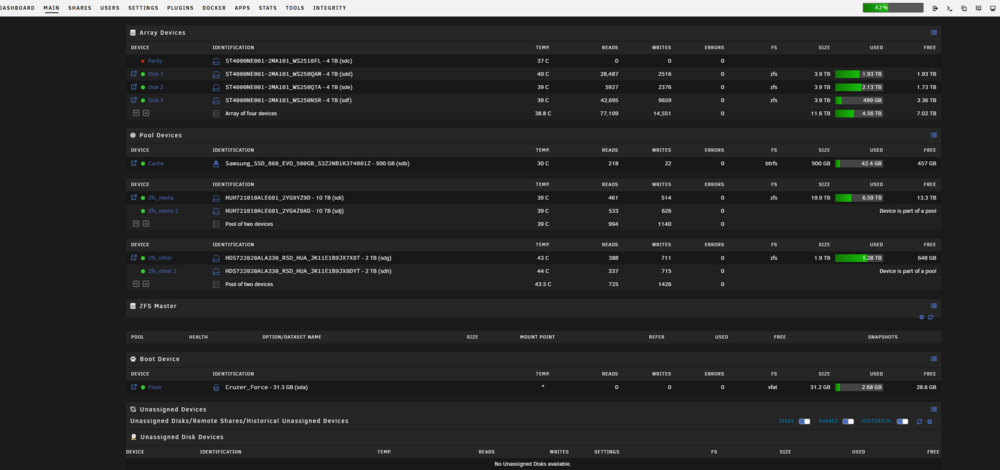The image size is (1000, 470).
Task: Click the feedback icon beside terminal icon
Action: pyautogui.click(x=964, y=8)
